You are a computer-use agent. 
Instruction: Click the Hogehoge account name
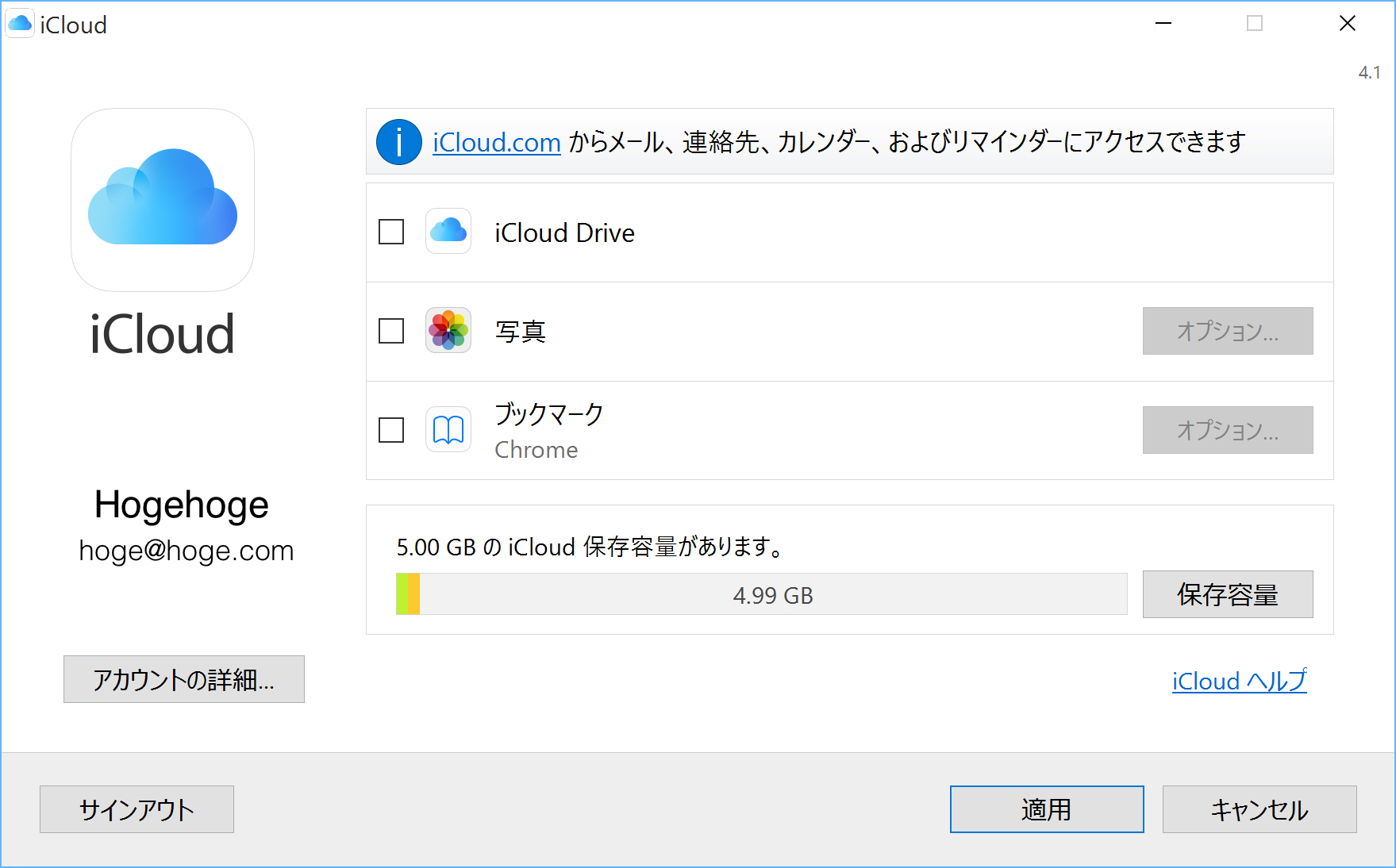coord(182,505)
